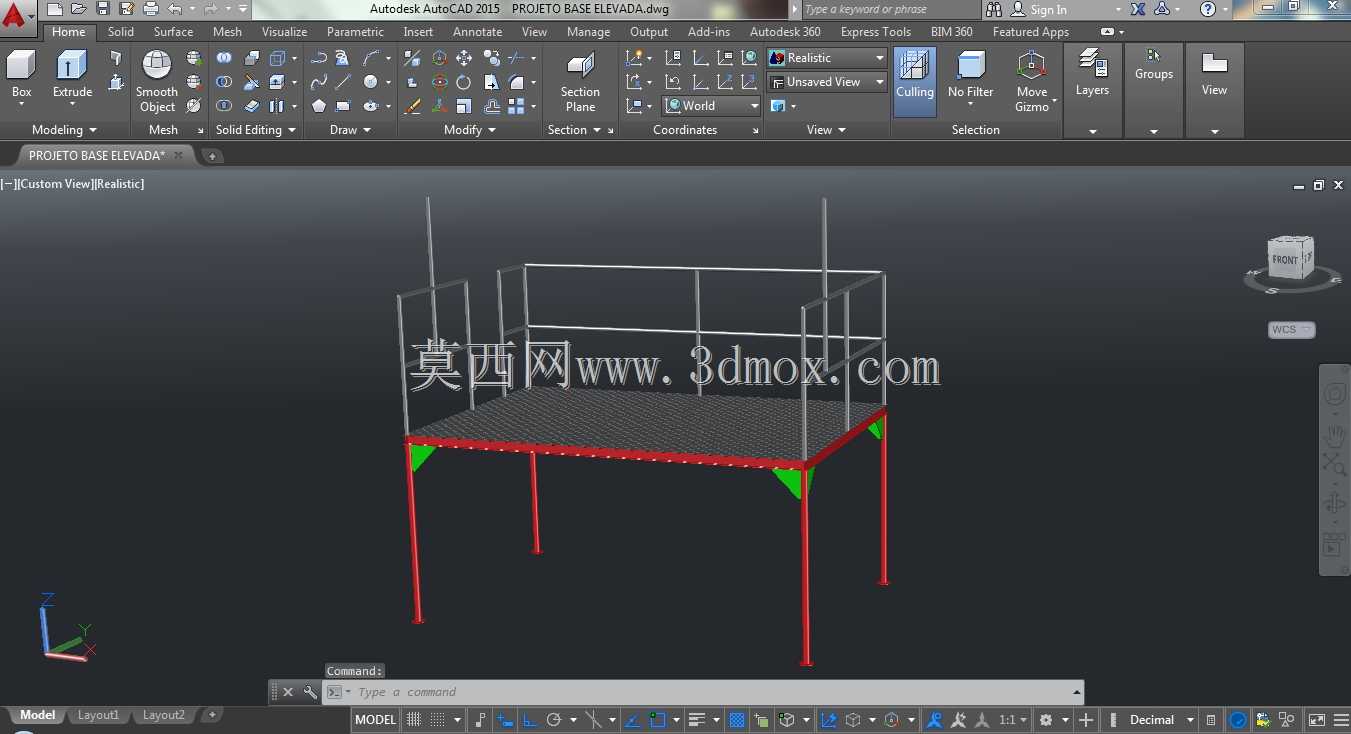Open the WCS dropdown under ViewCube

point(1292,330)
